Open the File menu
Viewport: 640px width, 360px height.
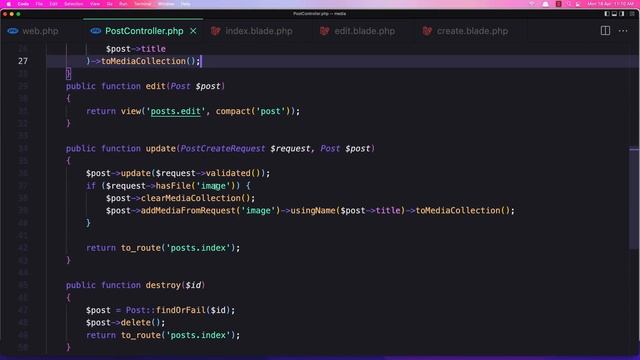pyautogui.click(x=39, y=4)
